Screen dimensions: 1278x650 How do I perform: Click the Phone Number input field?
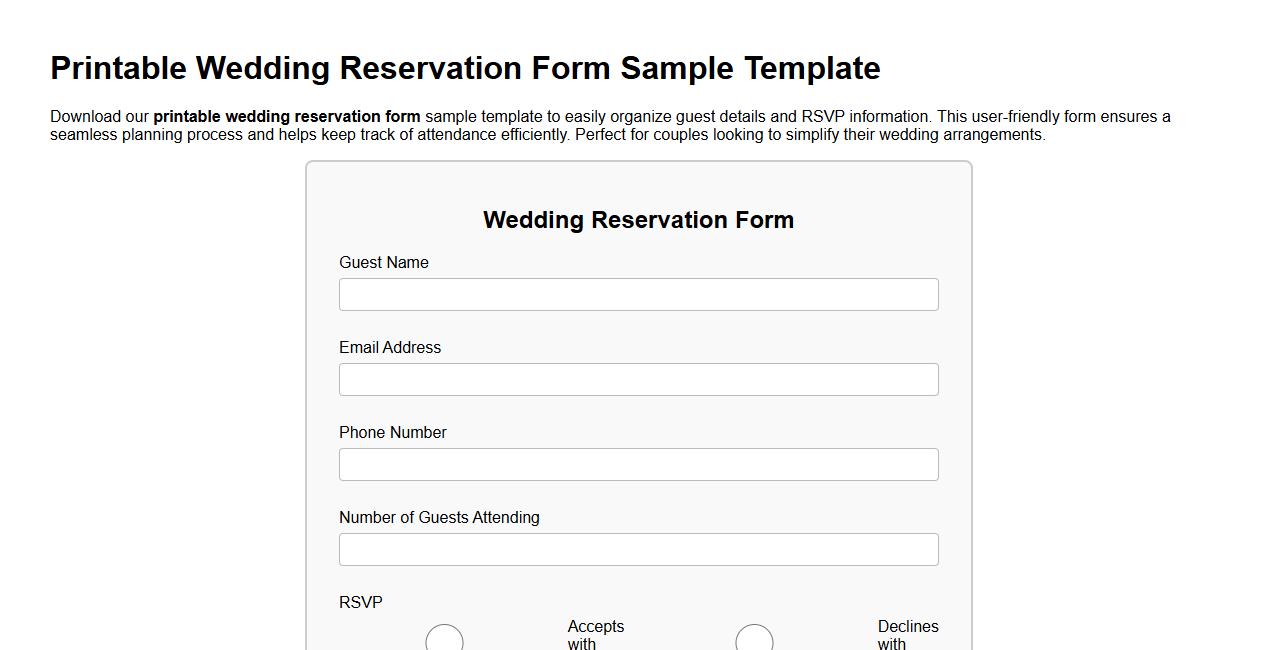(x=638, y=464)
